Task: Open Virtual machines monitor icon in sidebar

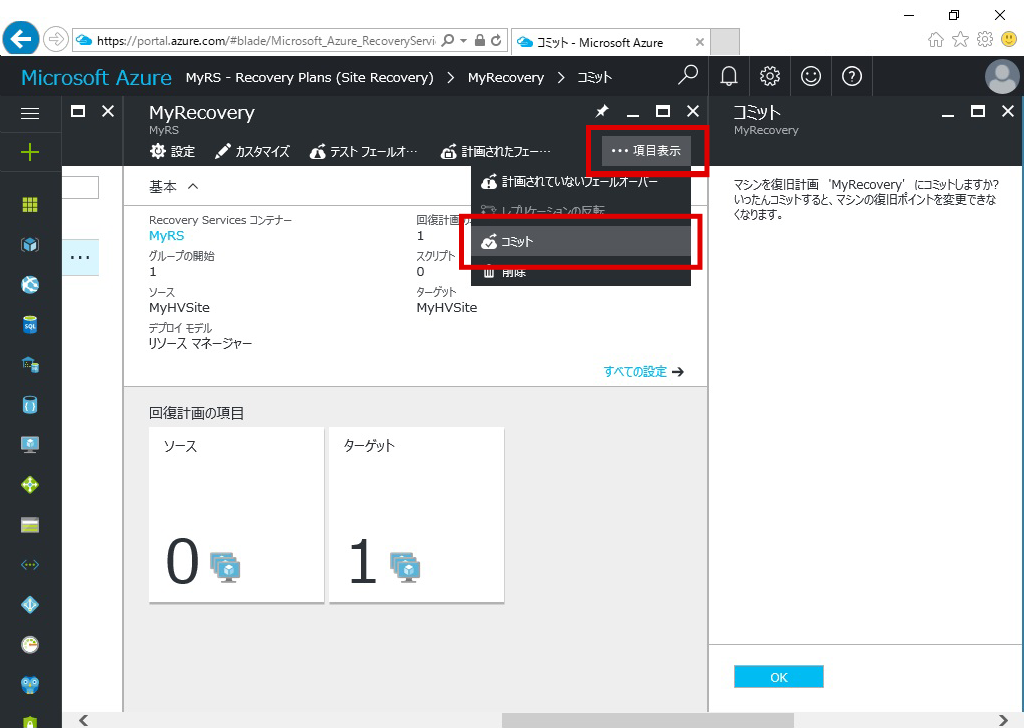Action: coord(30,445)
